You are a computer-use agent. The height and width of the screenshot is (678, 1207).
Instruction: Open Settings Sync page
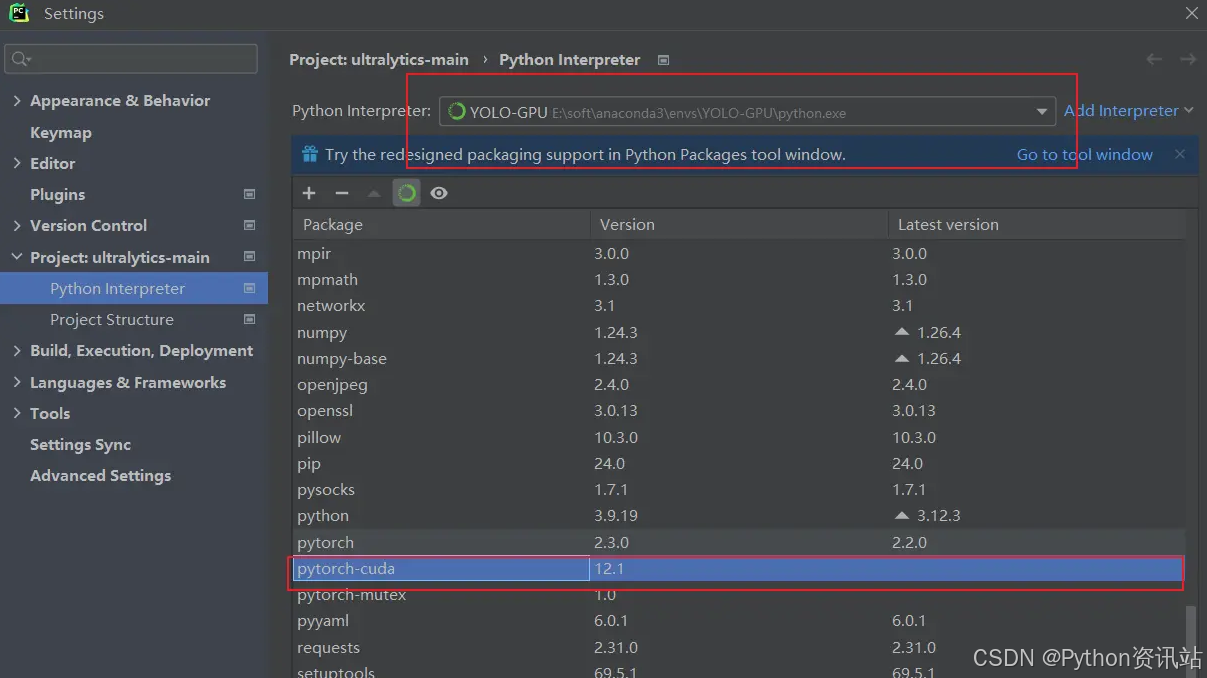coord(80,445)
